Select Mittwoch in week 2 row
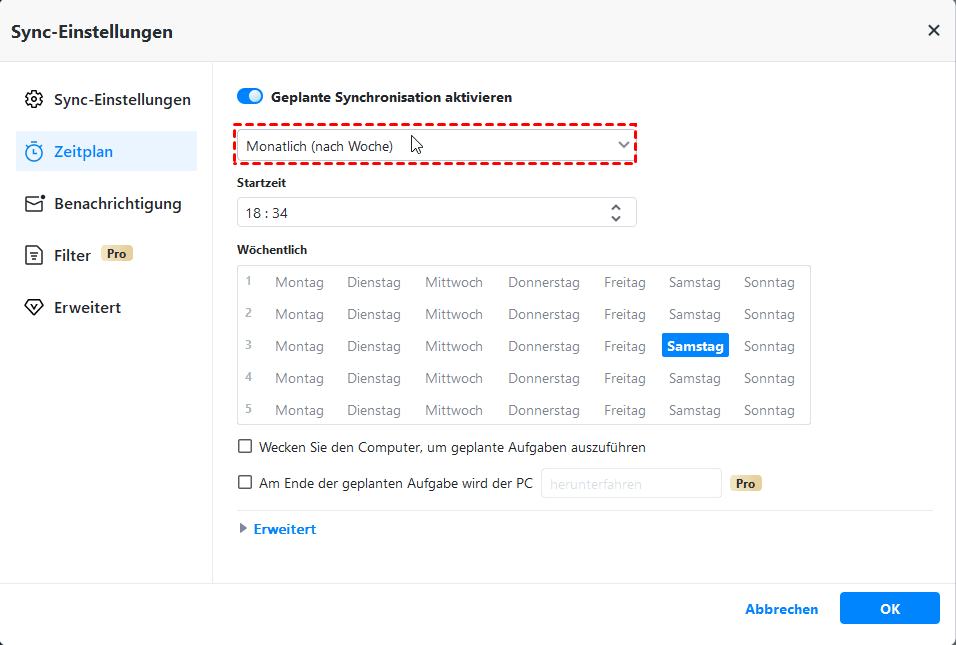956x645 pixels. click(453, 314)
